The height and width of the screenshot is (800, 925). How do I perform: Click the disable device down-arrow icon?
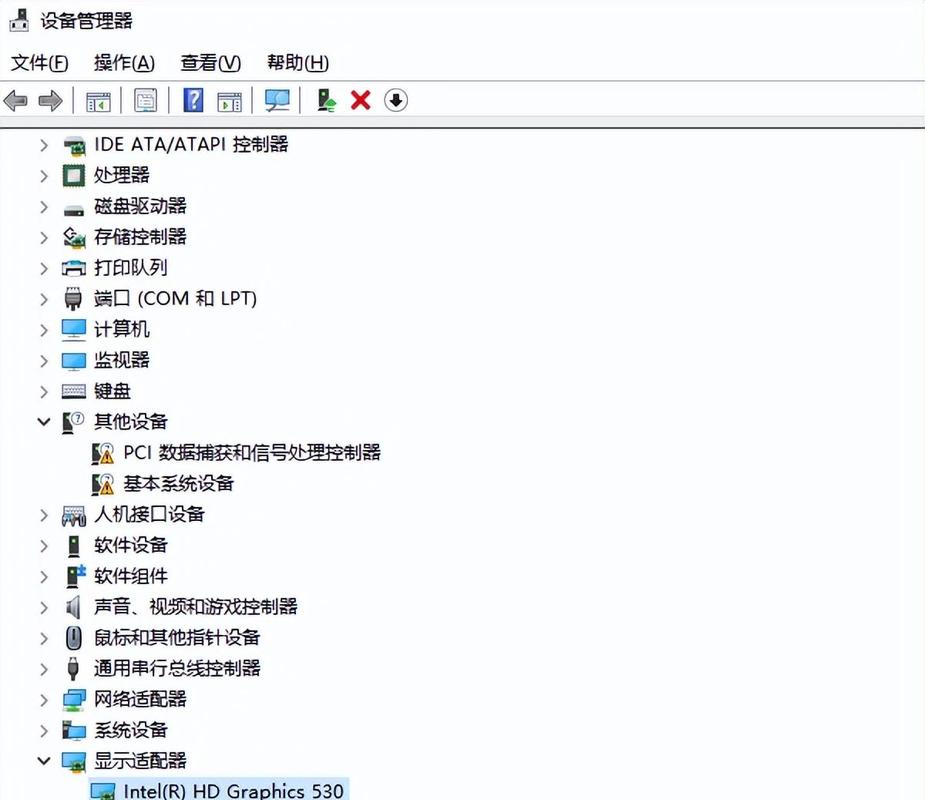(394, 100)
